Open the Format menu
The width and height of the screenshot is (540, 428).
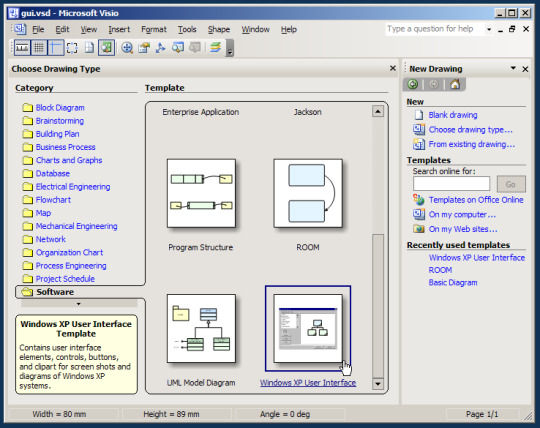click(154, 29)
